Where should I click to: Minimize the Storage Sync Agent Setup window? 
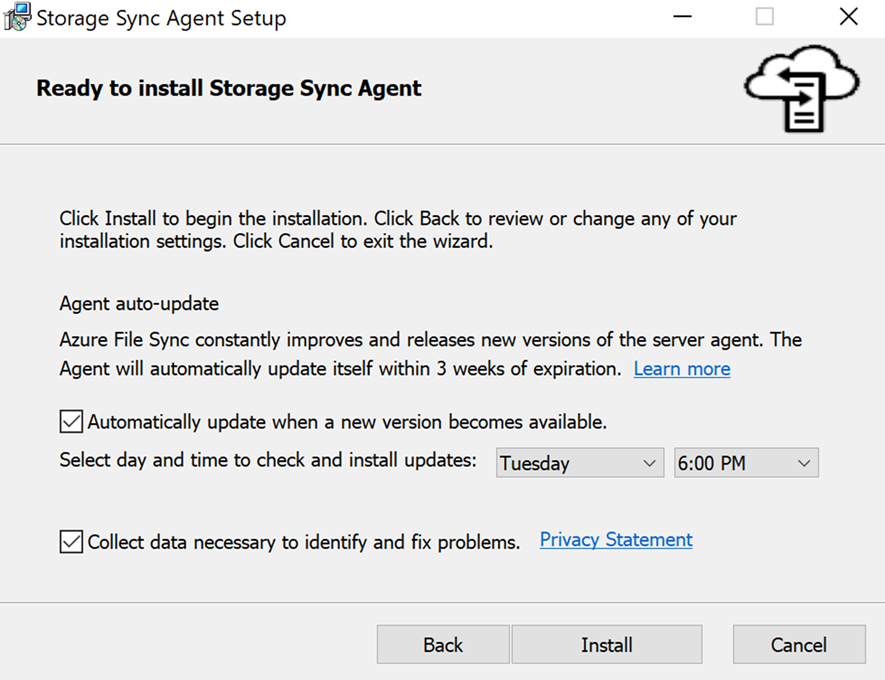(x=682, y=16)
